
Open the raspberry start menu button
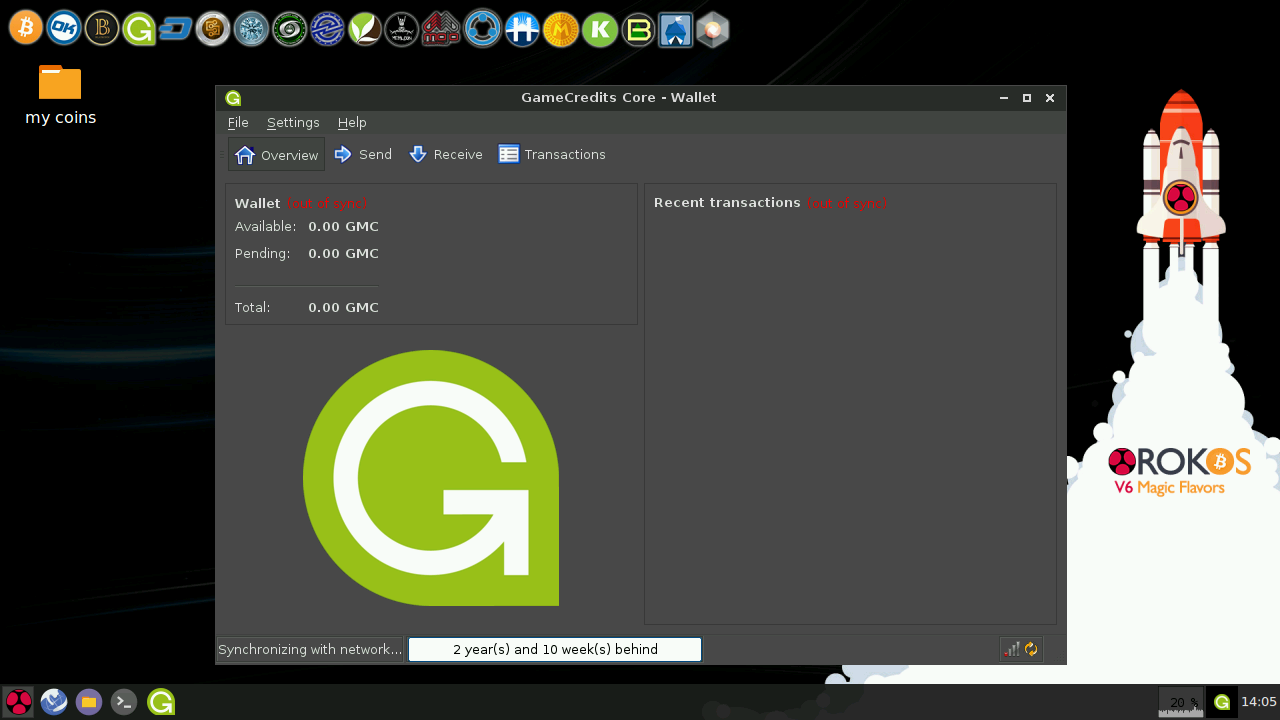18,702
